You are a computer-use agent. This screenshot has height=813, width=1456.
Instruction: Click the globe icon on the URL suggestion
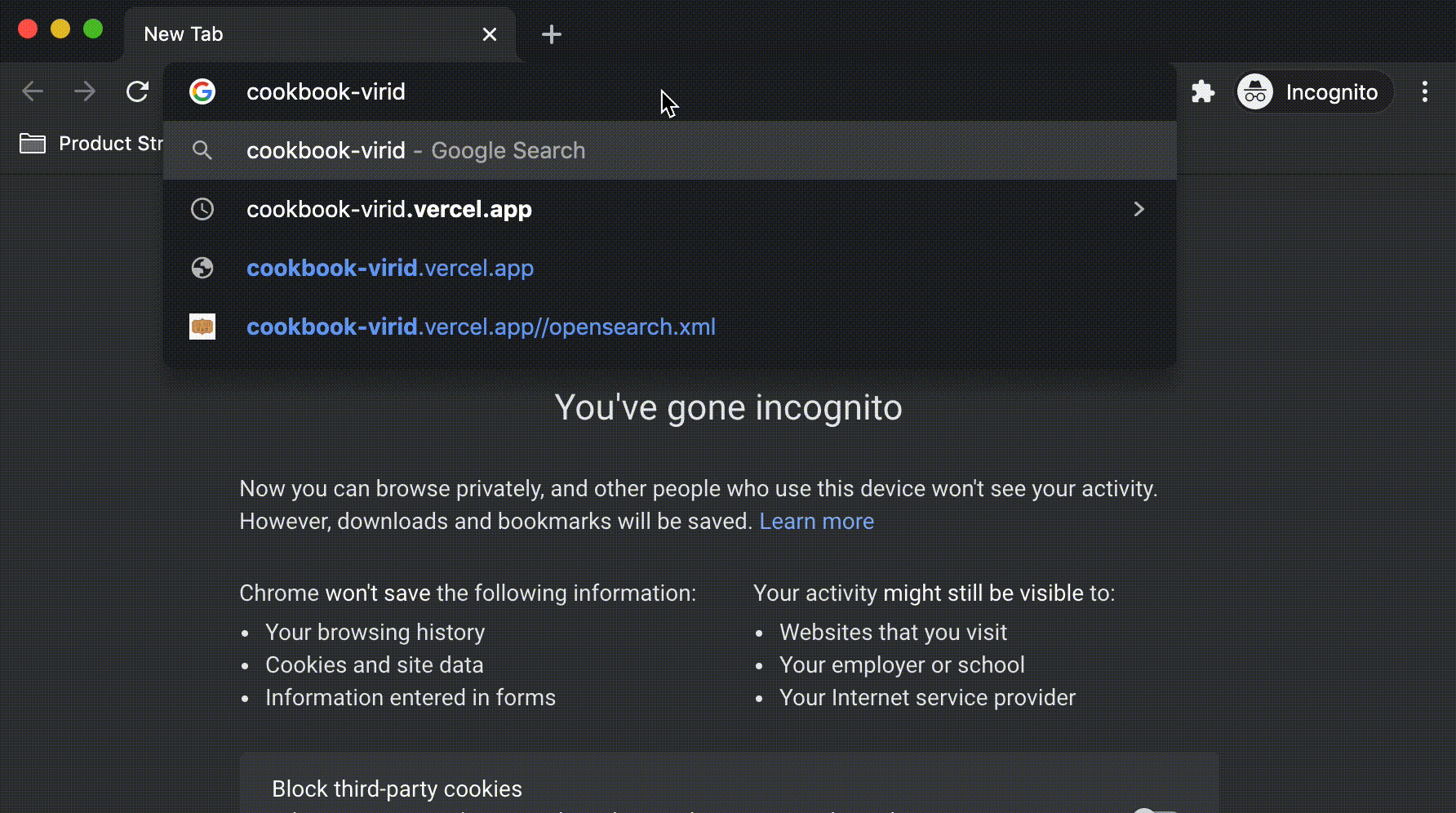point(202,268)
